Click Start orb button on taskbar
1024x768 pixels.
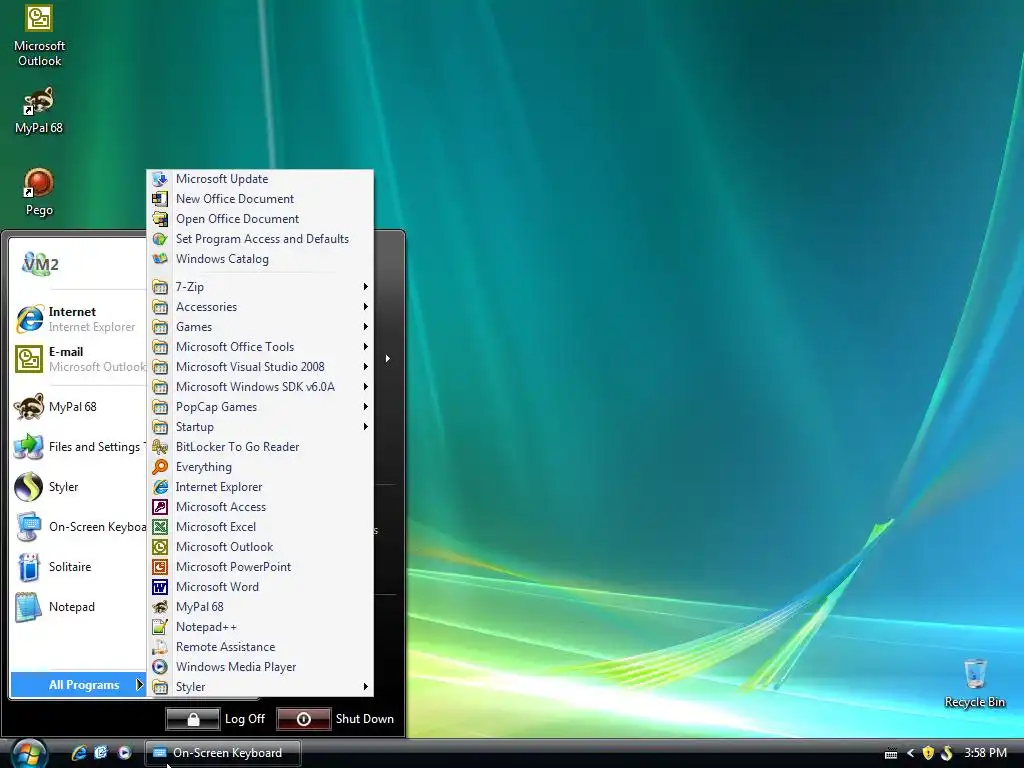[29, 754]
